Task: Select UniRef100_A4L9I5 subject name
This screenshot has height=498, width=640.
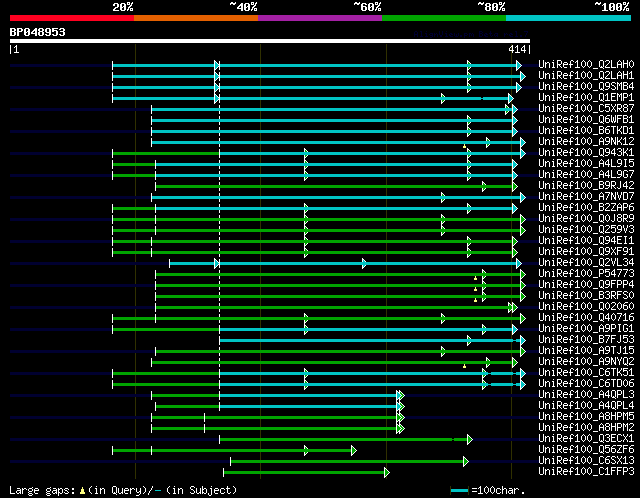Action: click(586, 164)
